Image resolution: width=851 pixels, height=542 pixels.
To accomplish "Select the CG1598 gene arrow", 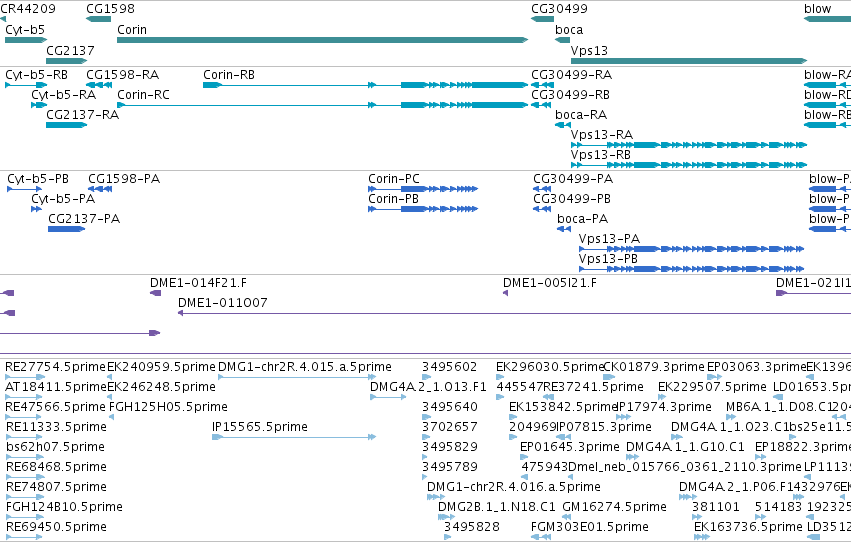I will click(98, 19).
